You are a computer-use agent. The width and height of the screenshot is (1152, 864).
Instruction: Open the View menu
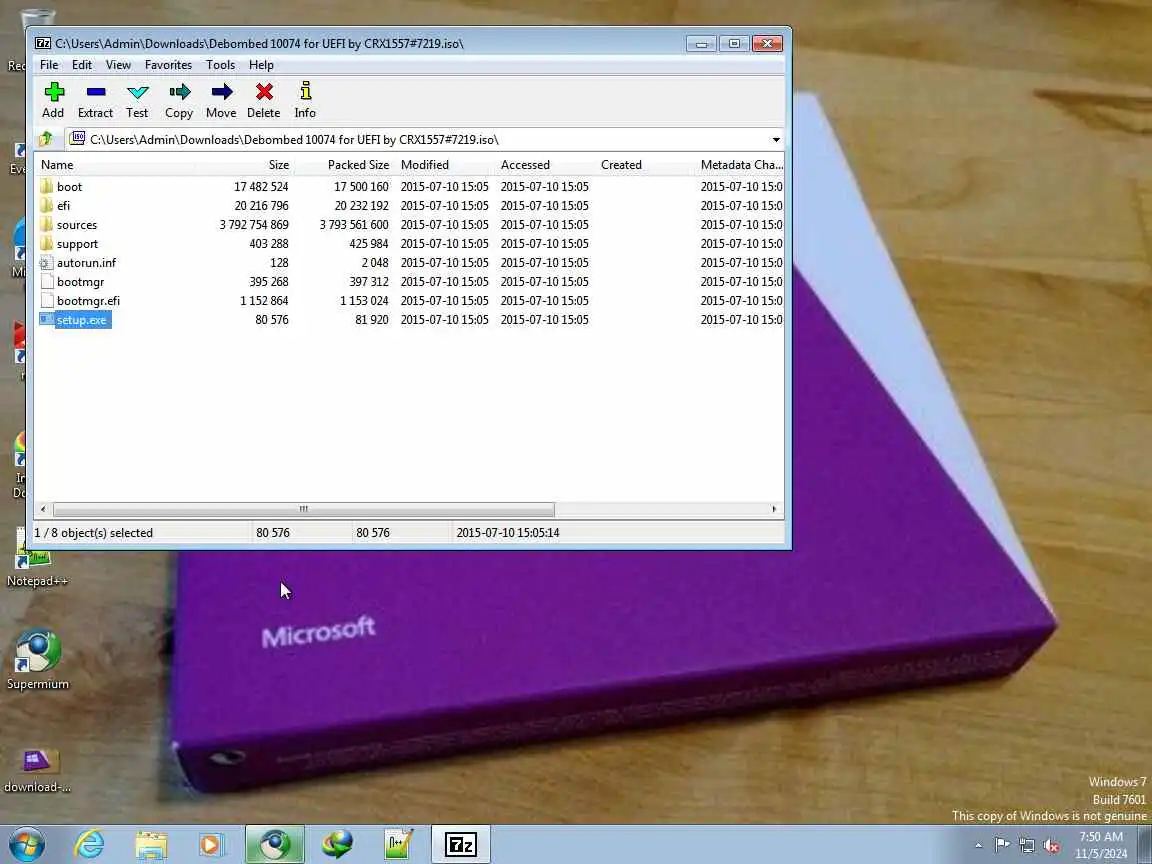coord(118,65)
